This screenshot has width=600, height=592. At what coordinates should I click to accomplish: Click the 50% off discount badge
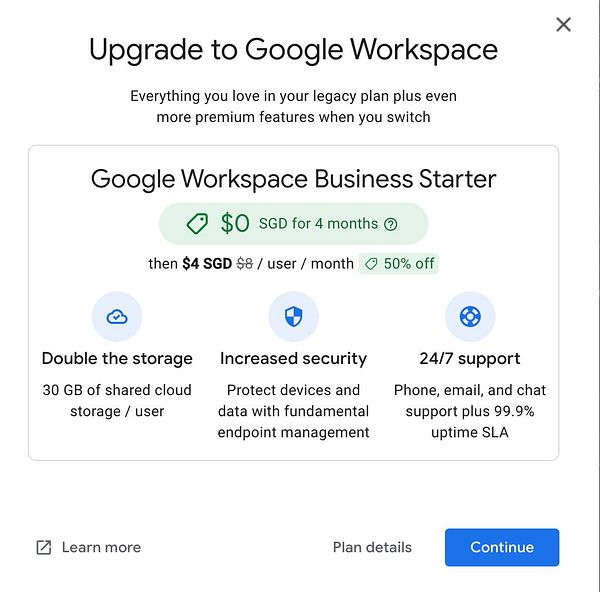tap(398, 264)
